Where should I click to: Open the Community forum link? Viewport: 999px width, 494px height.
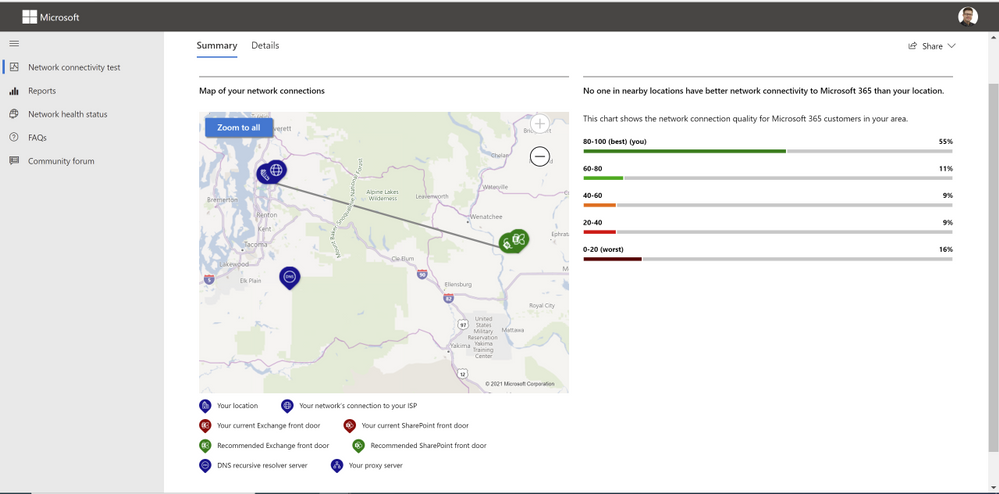61,161
